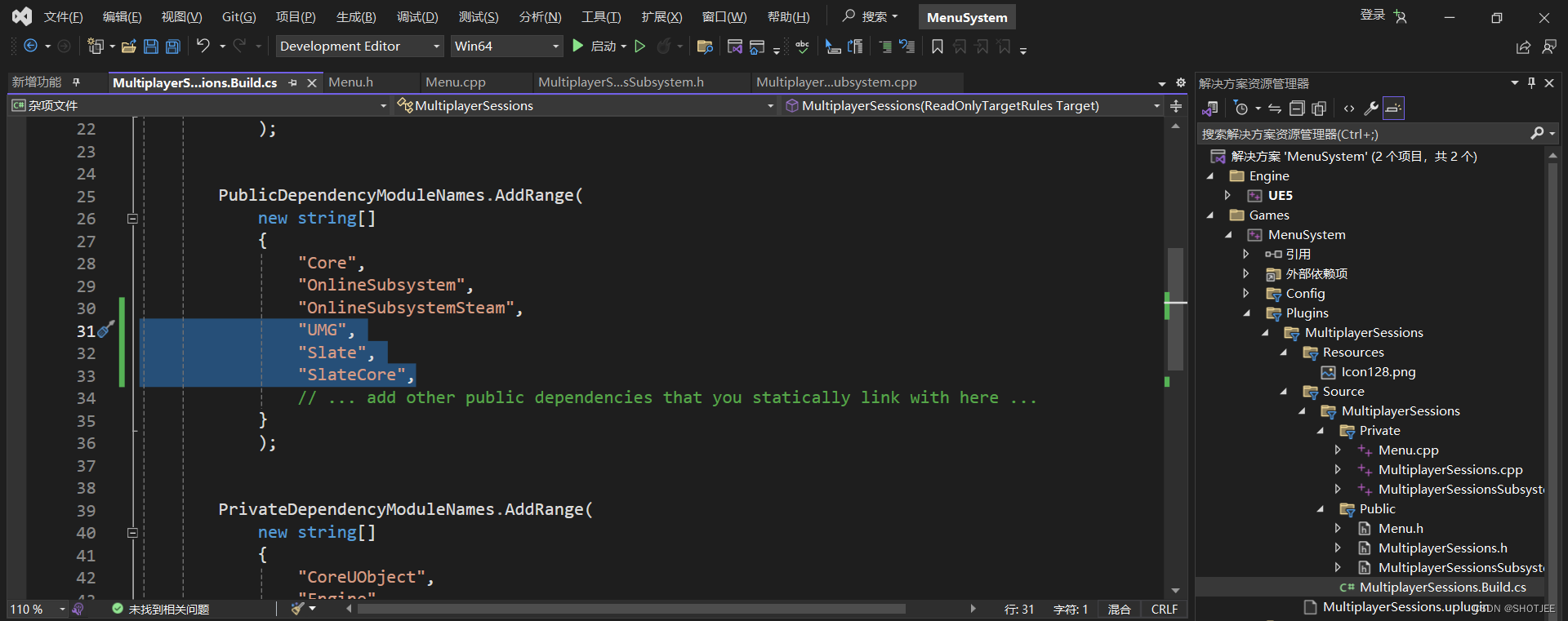Click the Pending Changes Filter clock icon
The width and height of the screenshot is (1568, 621).
1241,108
